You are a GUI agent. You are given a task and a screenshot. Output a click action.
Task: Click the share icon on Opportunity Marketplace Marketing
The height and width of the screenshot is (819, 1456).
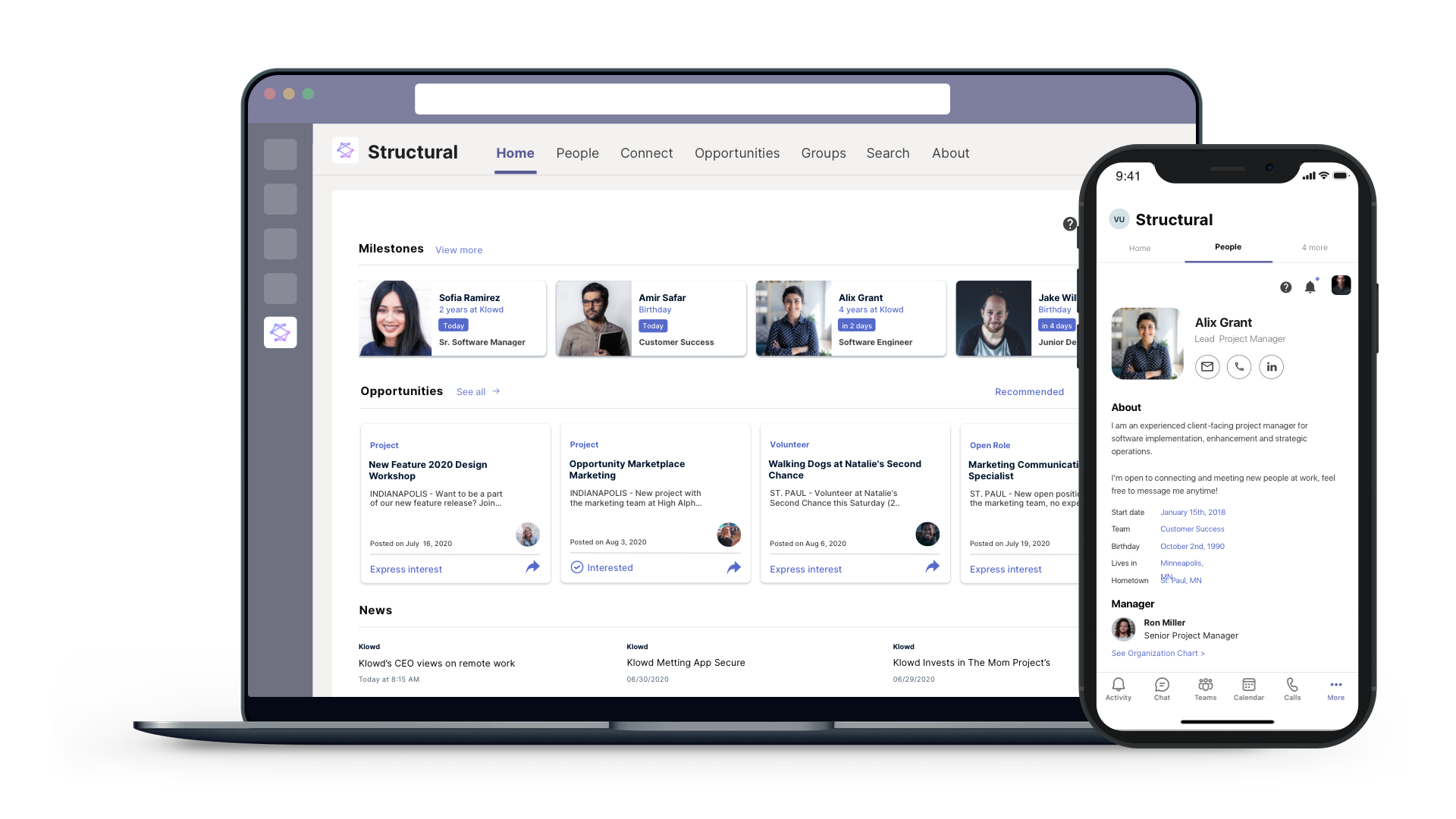(733, 567)
